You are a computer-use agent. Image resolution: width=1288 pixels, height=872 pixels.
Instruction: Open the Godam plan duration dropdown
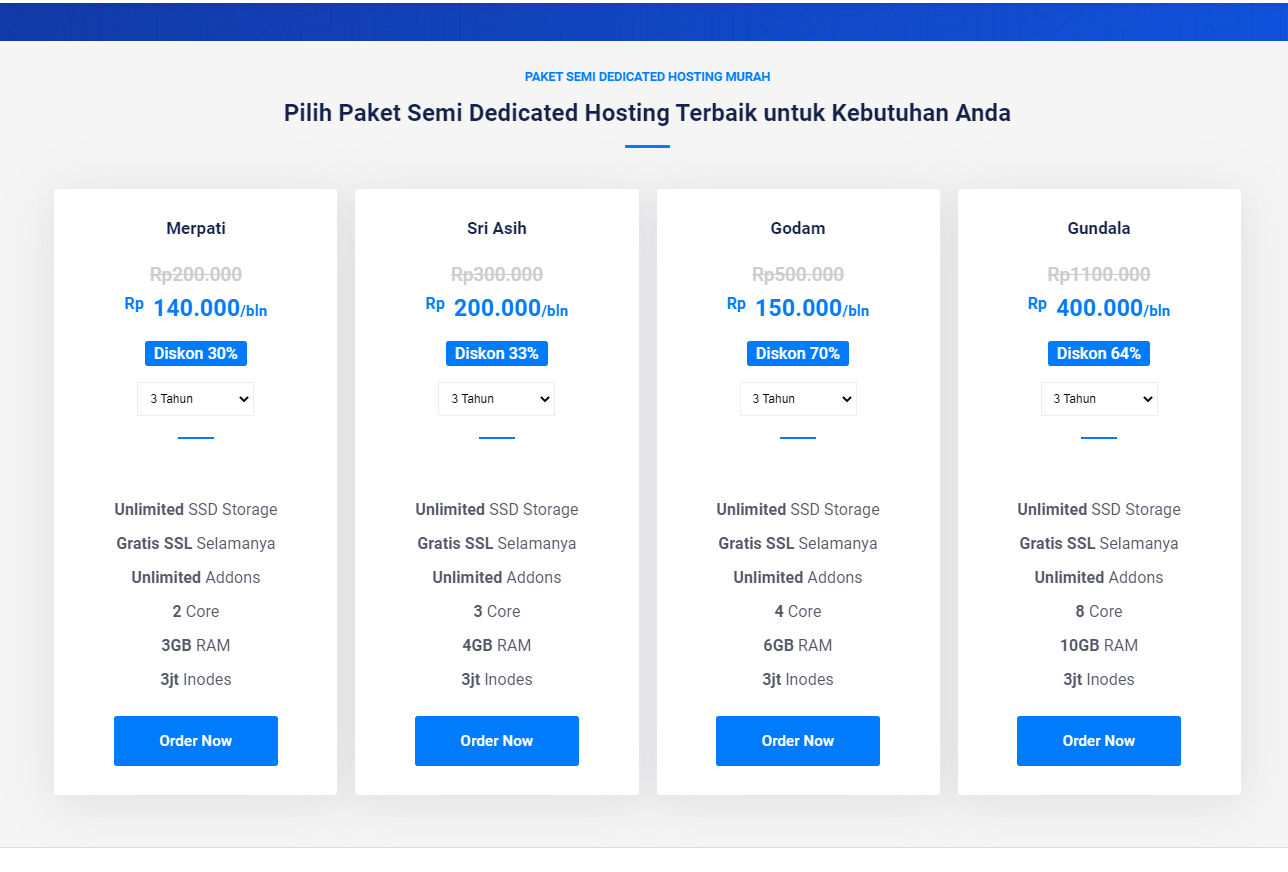pos(798,399)
